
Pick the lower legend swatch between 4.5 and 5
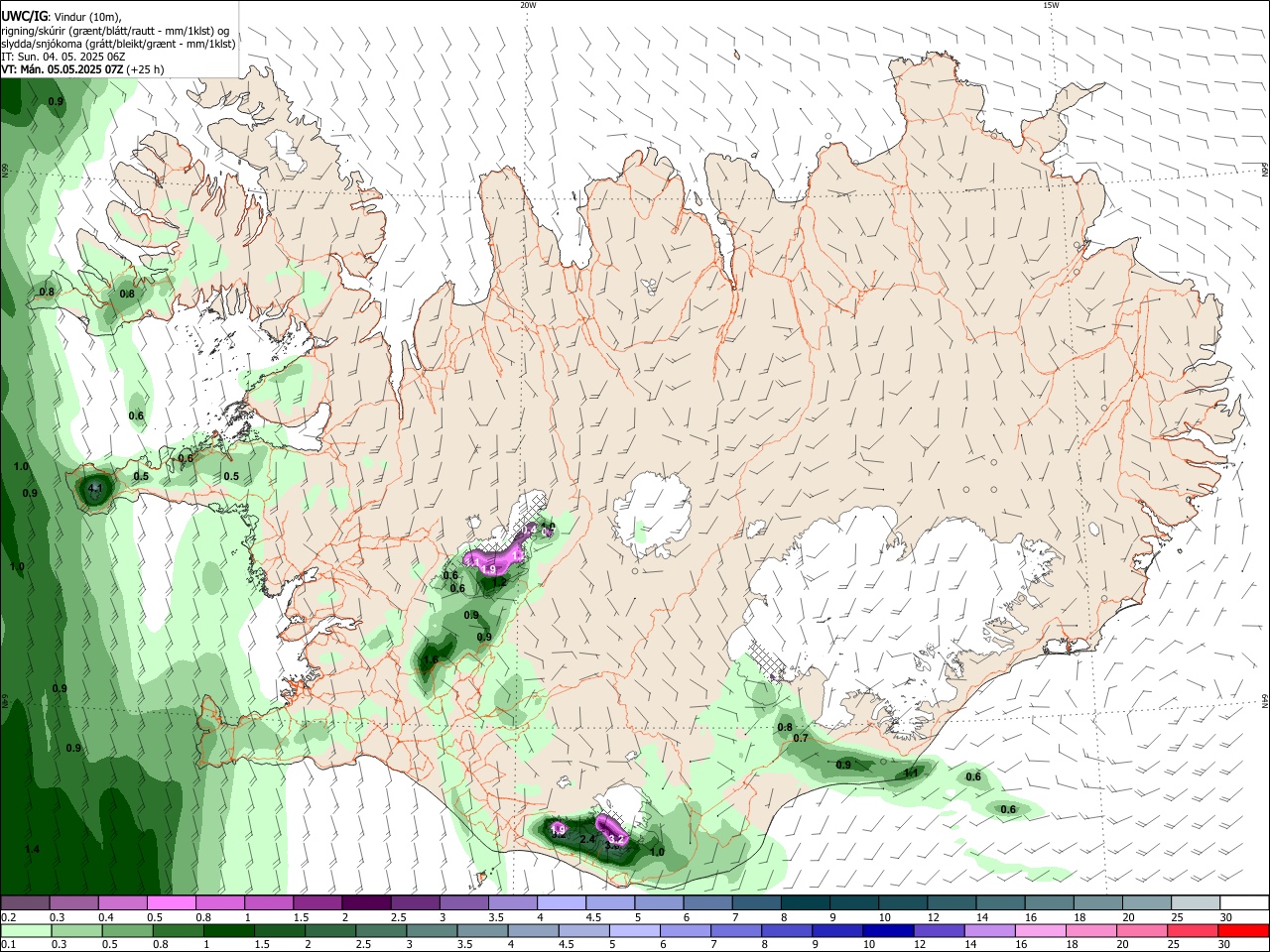click(x=583, y=930)
